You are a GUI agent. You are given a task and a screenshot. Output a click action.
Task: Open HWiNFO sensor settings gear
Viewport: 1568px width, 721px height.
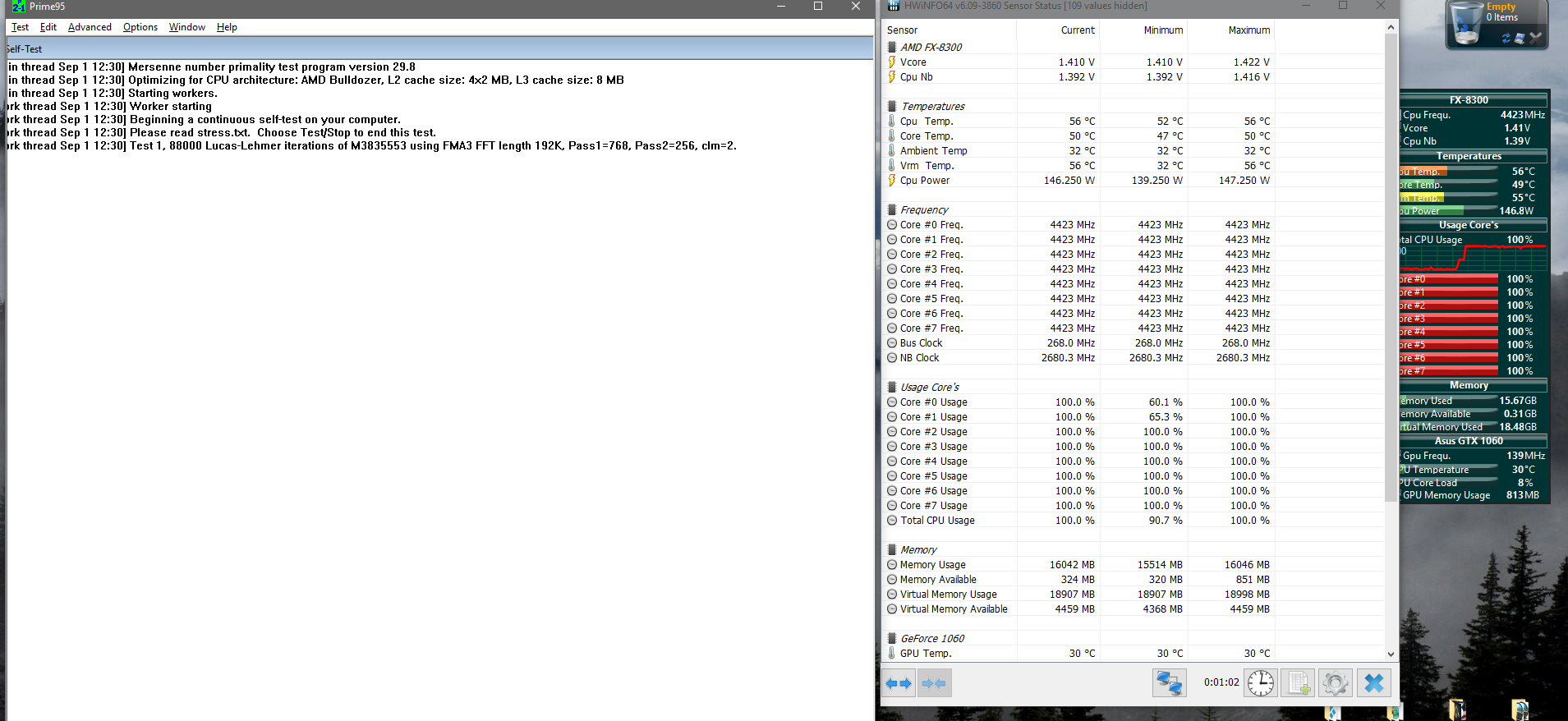[1336, 682]
